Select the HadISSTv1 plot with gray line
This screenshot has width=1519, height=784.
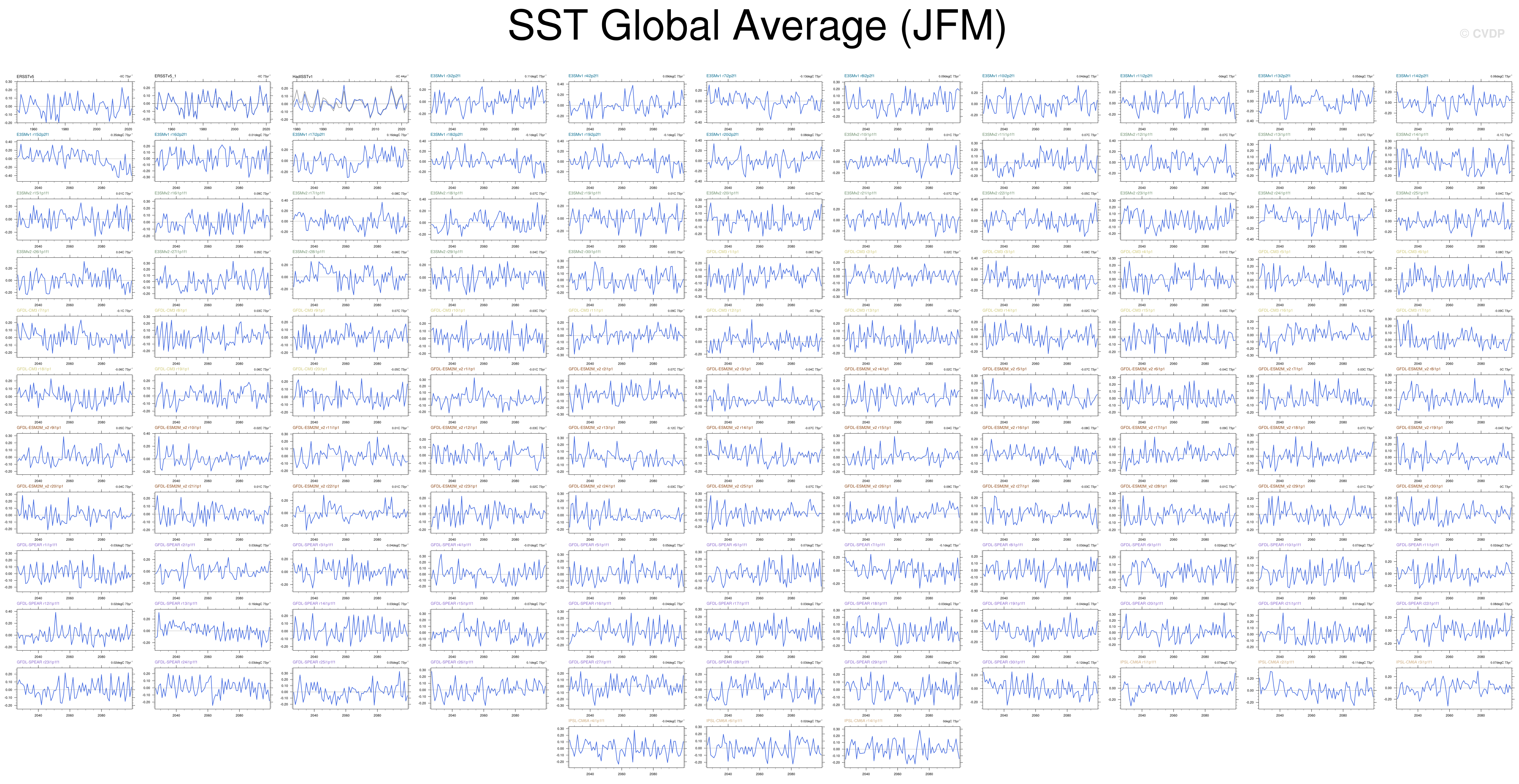[x=351, y=102]
